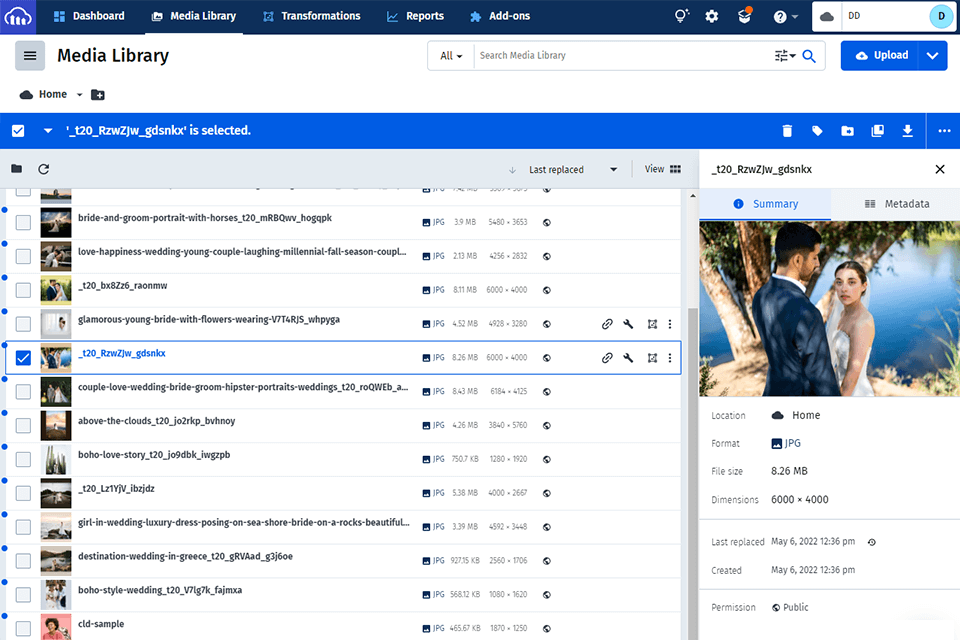This screenshot has height=640, width=960.
Task: Click the Upload button
Action: (x=880, y=56)
